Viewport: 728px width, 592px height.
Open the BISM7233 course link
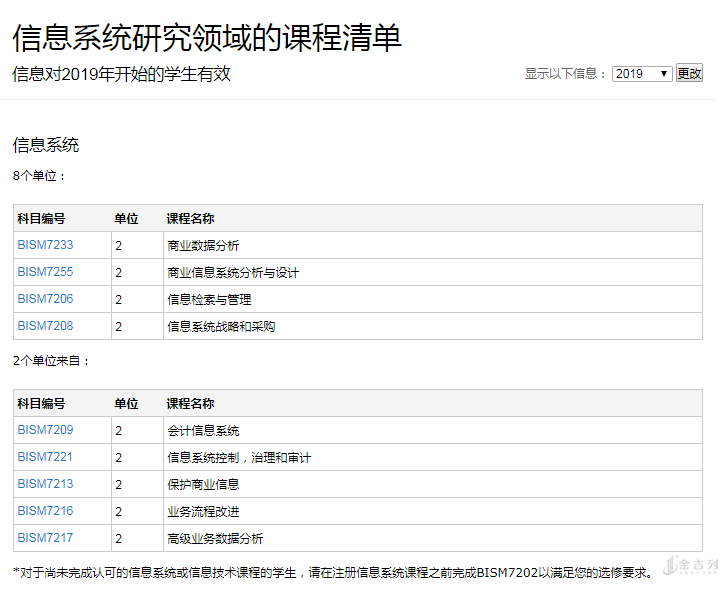coord(45,245)
